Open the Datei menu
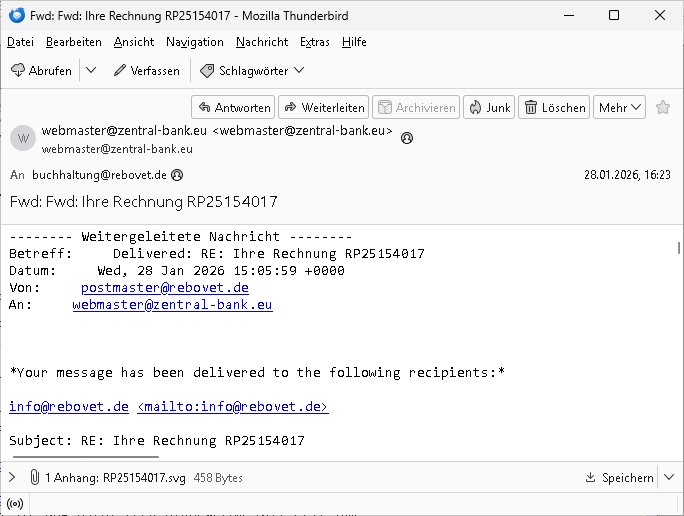Screen dimensions: 684x516 [x=20, y=42]
